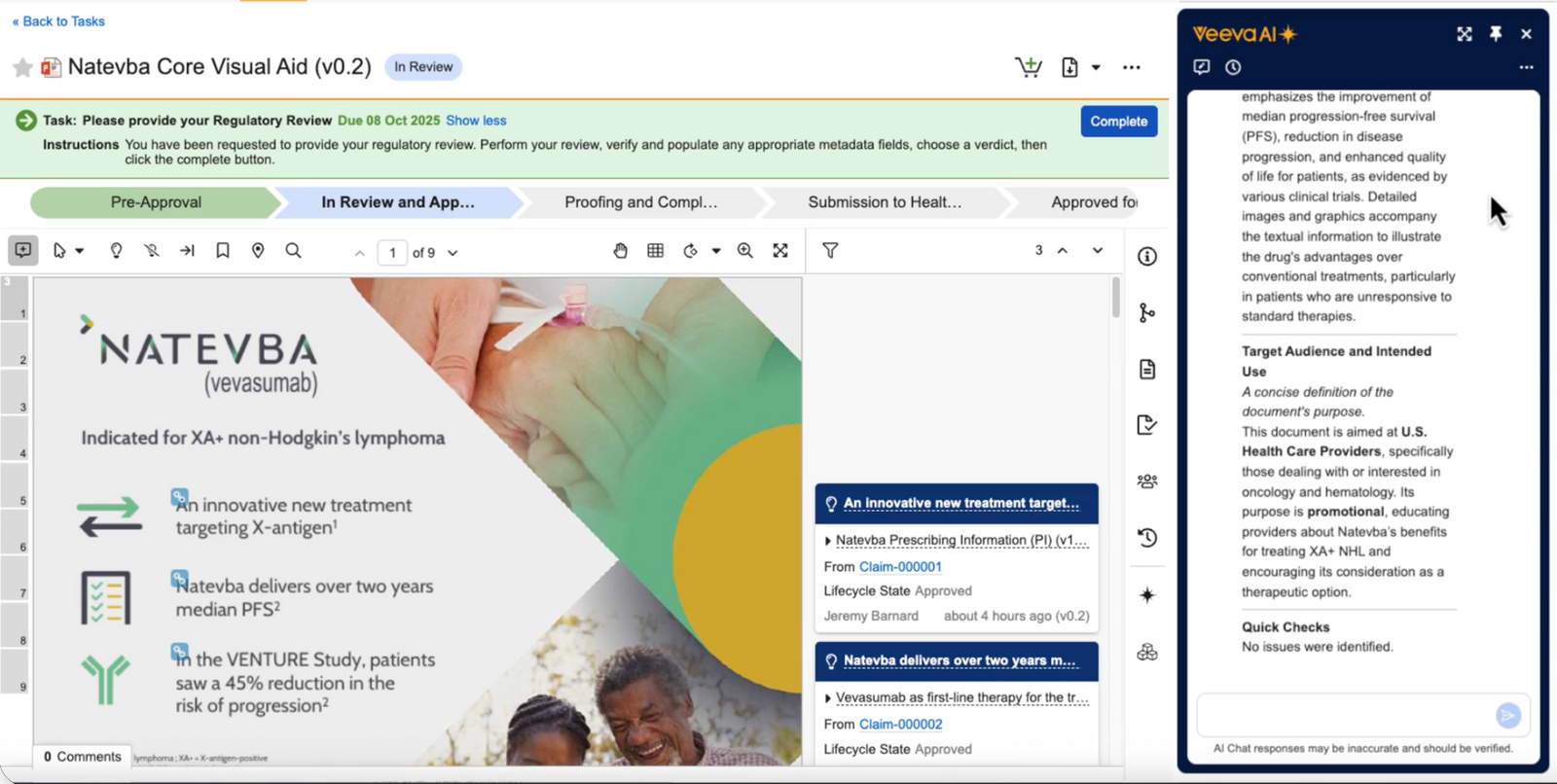Click the bookmark icon in toolbar
This screenshot has height=784, width=1557.
click(x=223, y=251)
